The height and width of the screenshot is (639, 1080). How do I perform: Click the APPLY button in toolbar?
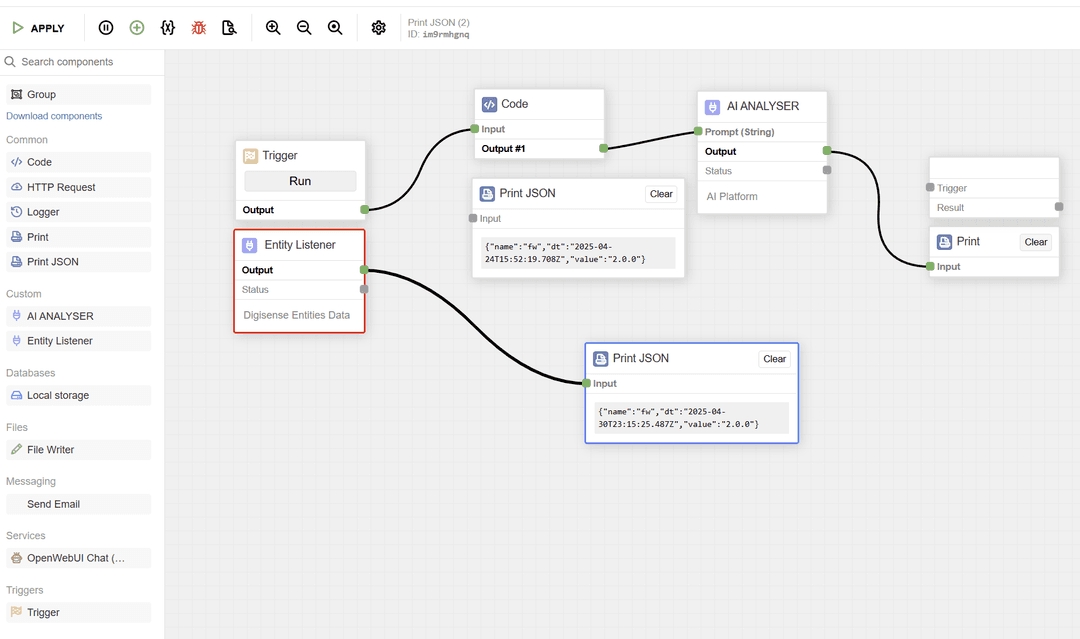click(x=39, y=28)
